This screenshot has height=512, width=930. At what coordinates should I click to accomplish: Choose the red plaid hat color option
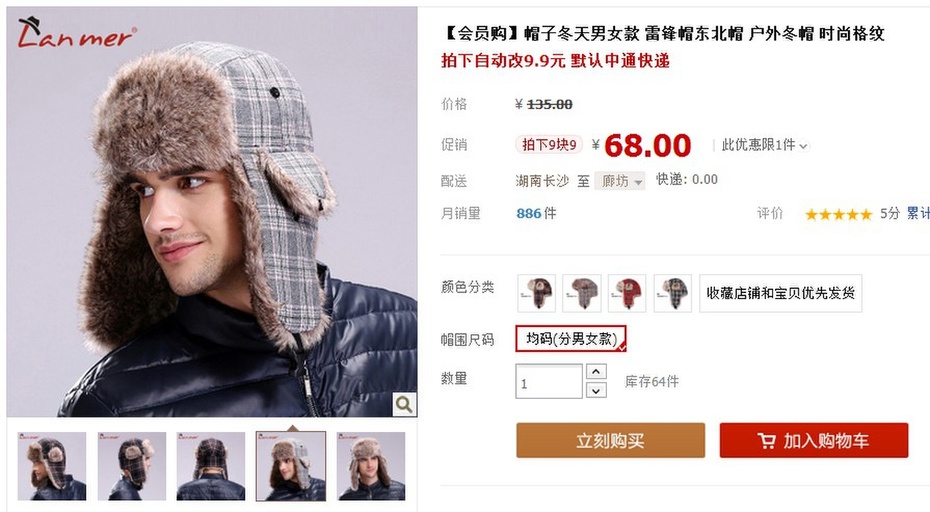[627, 293]
